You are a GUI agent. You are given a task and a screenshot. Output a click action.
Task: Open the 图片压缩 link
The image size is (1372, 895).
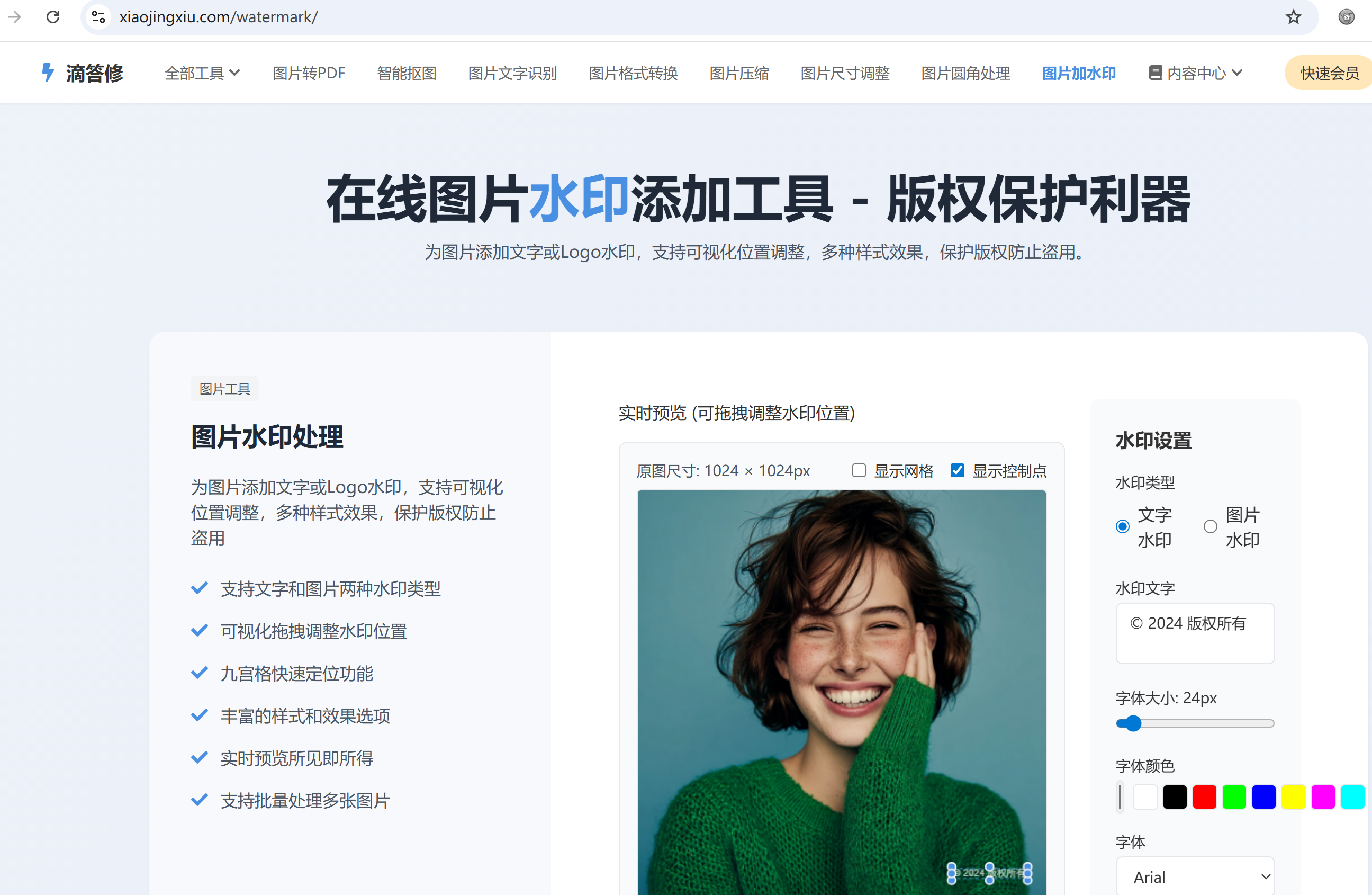738,73
